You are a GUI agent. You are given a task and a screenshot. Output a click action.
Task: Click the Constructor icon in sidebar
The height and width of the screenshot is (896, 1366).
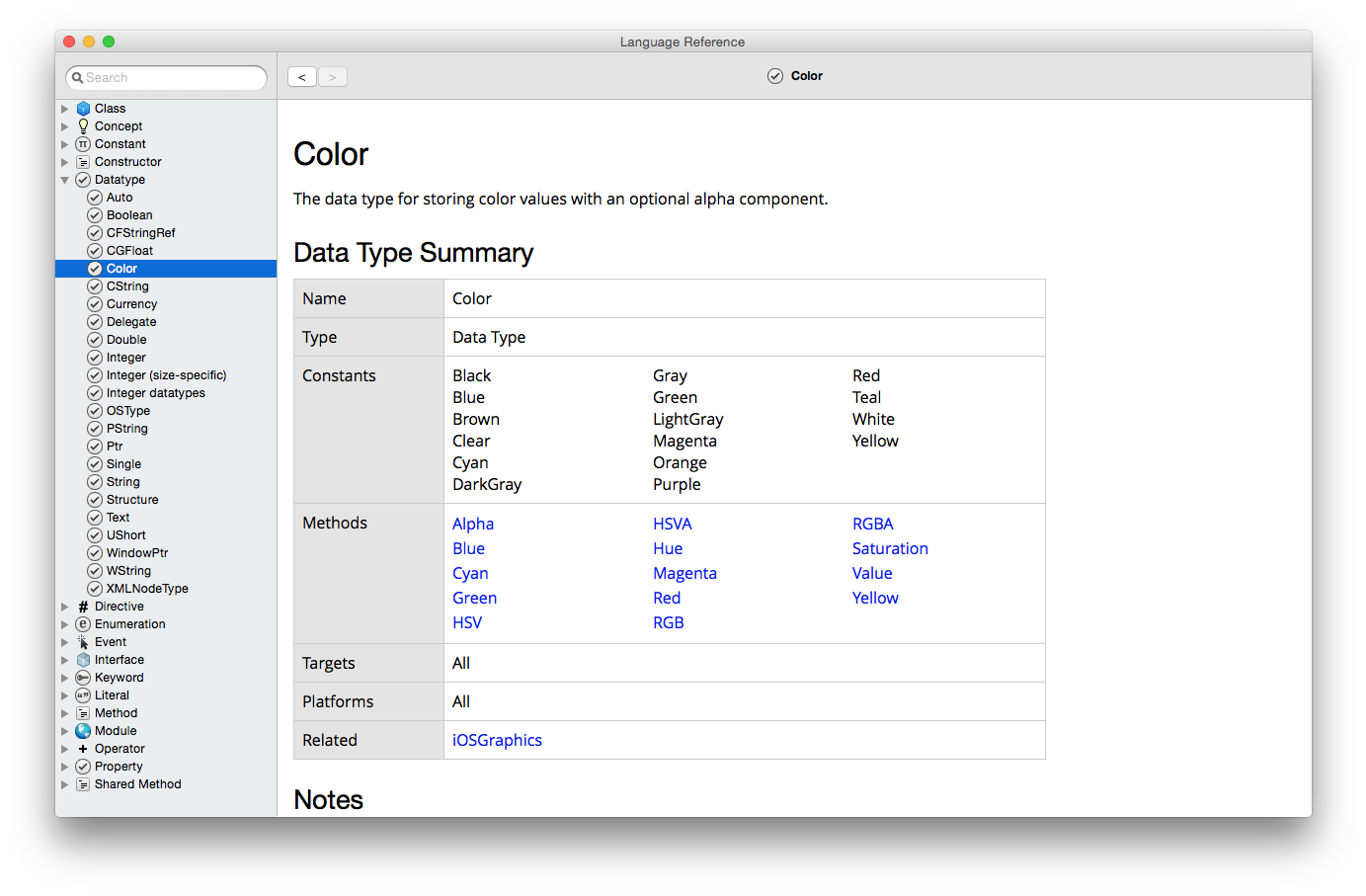[x=83, y=162]
